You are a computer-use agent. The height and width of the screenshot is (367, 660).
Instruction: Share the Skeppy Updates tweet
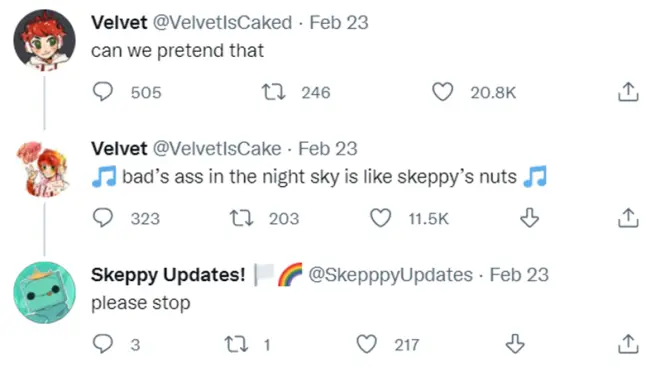[x=628, y=344]
